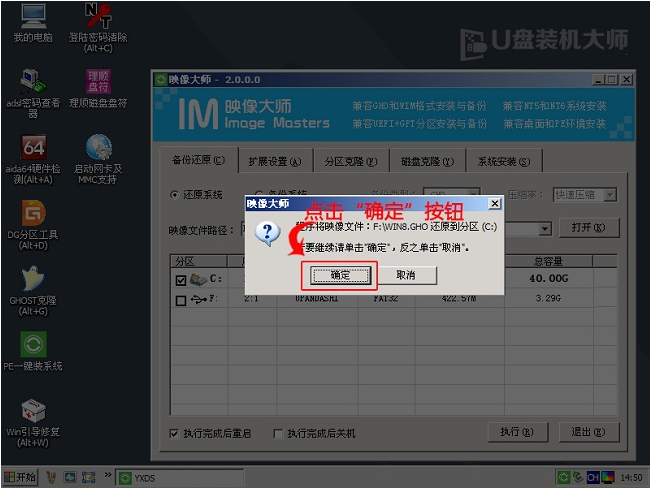
Task: Click the 执行 (R) button
Action: coord(518,433)
